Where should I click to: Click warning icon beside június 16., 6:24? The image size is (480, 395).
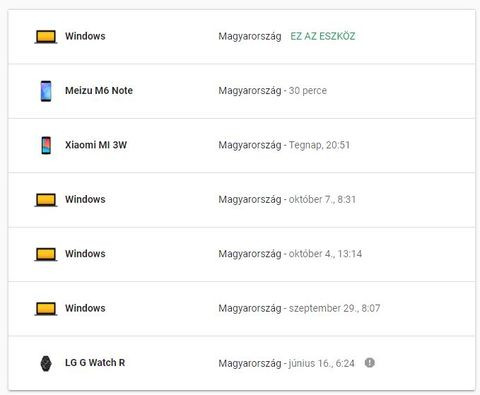[x=370, y=363]
